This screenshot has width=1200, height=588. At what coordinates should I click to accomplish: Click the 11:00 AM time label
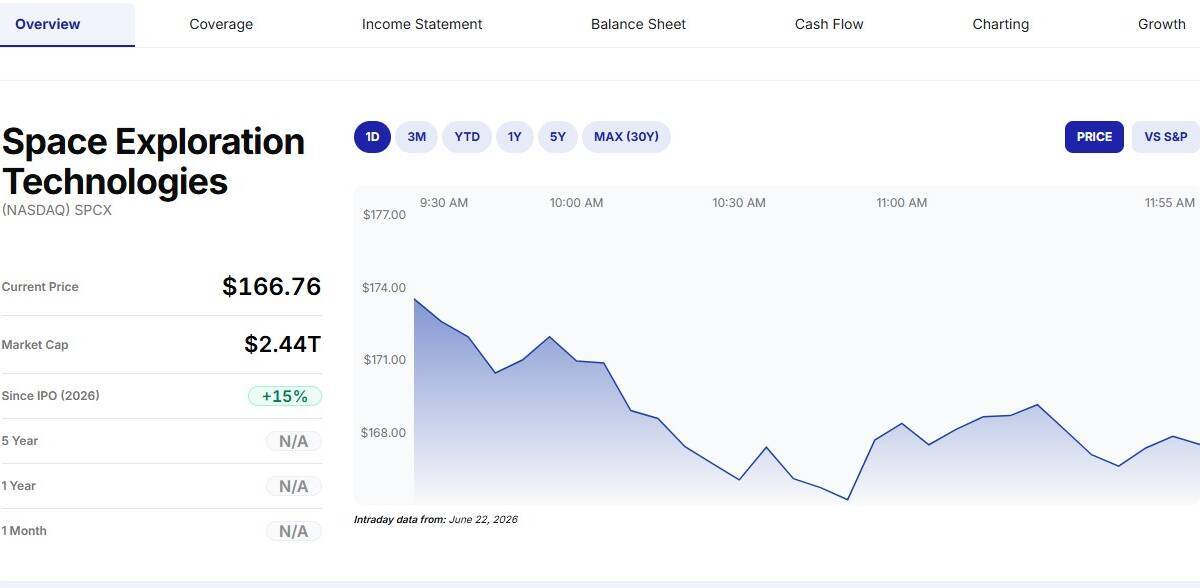point(902,203)
